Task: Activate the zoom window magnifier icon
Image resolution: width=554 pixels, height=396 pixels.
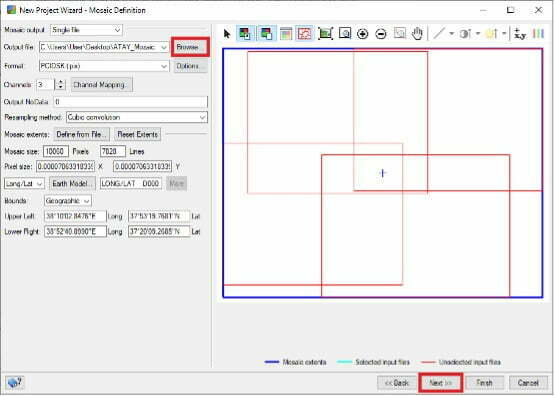Action: 344,34
